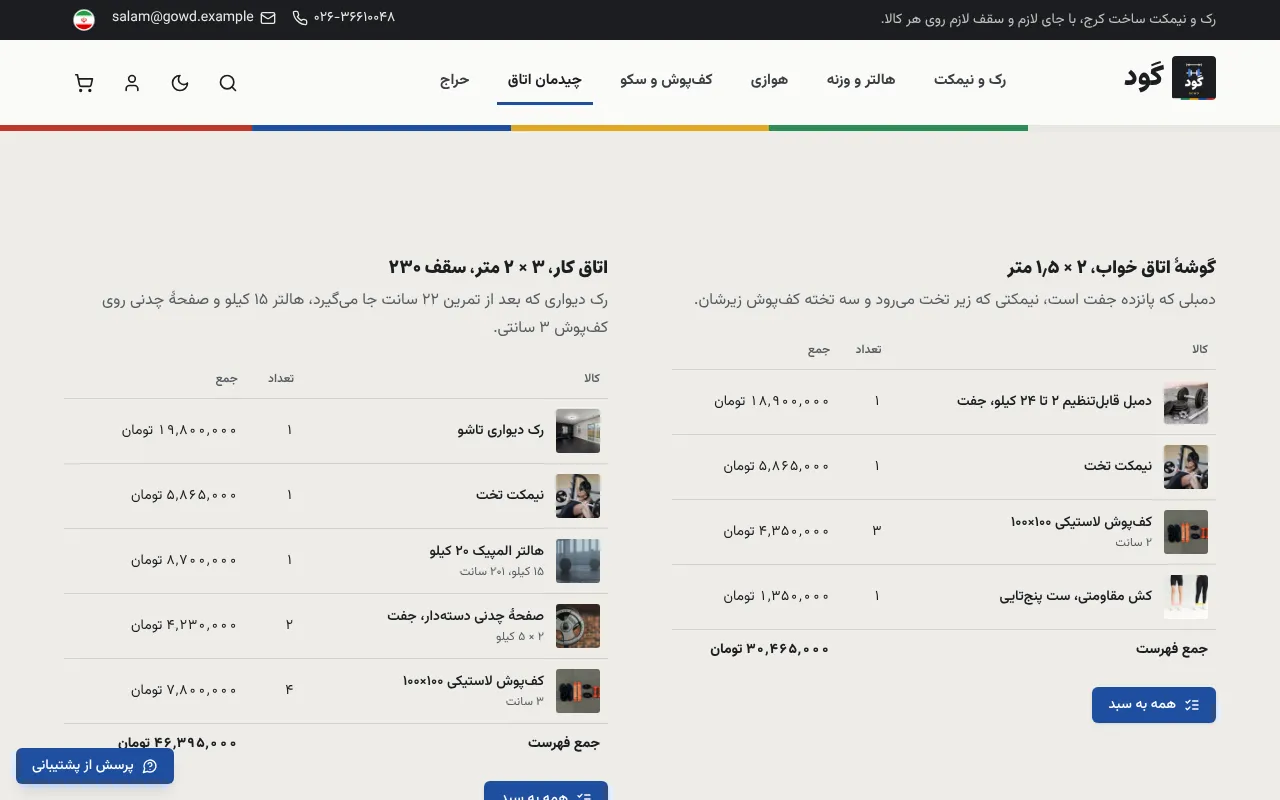The width and height of the screenshot is (1280, 800).
Task: Go to the هوازی menu item
Action: point(770,80)
